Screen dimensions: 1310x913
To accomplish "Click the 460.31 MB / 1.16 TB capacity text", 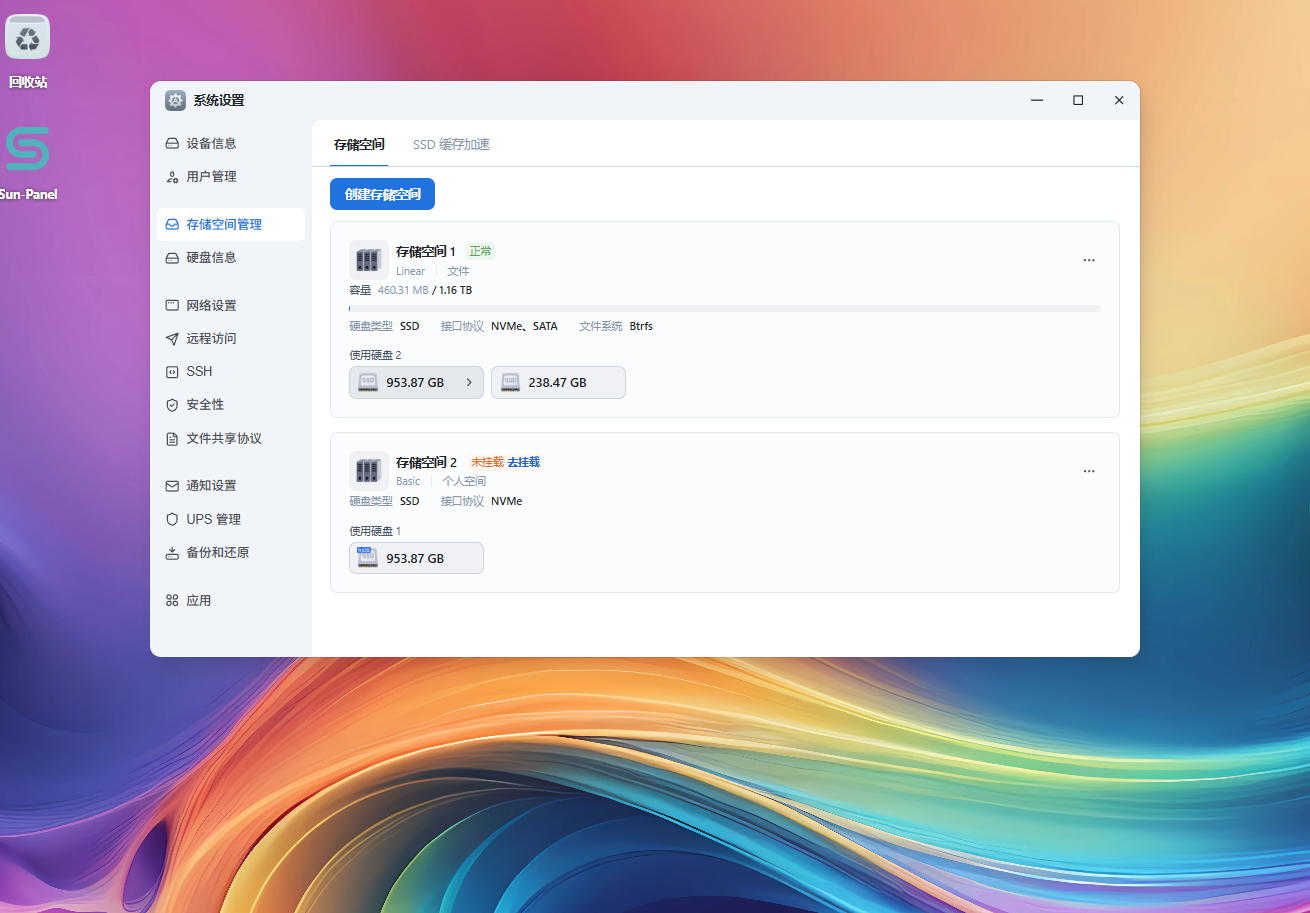I will pos(425,290).
